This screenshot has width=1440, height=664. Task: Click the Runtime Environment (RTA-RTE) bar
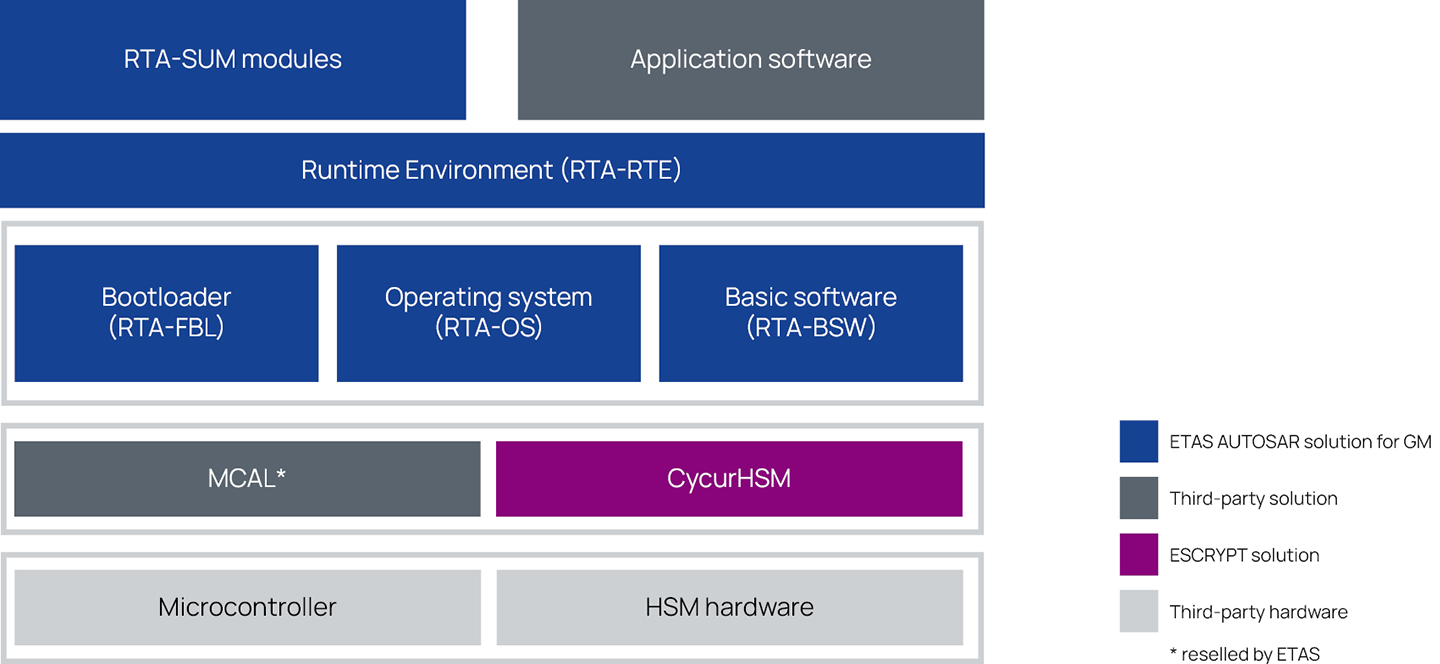click(x=492, y=170)
